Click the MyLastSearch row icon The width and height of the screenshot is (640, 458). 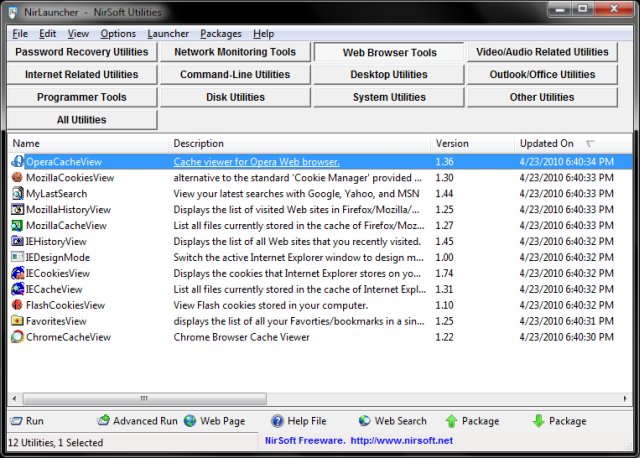pos(17,193)
